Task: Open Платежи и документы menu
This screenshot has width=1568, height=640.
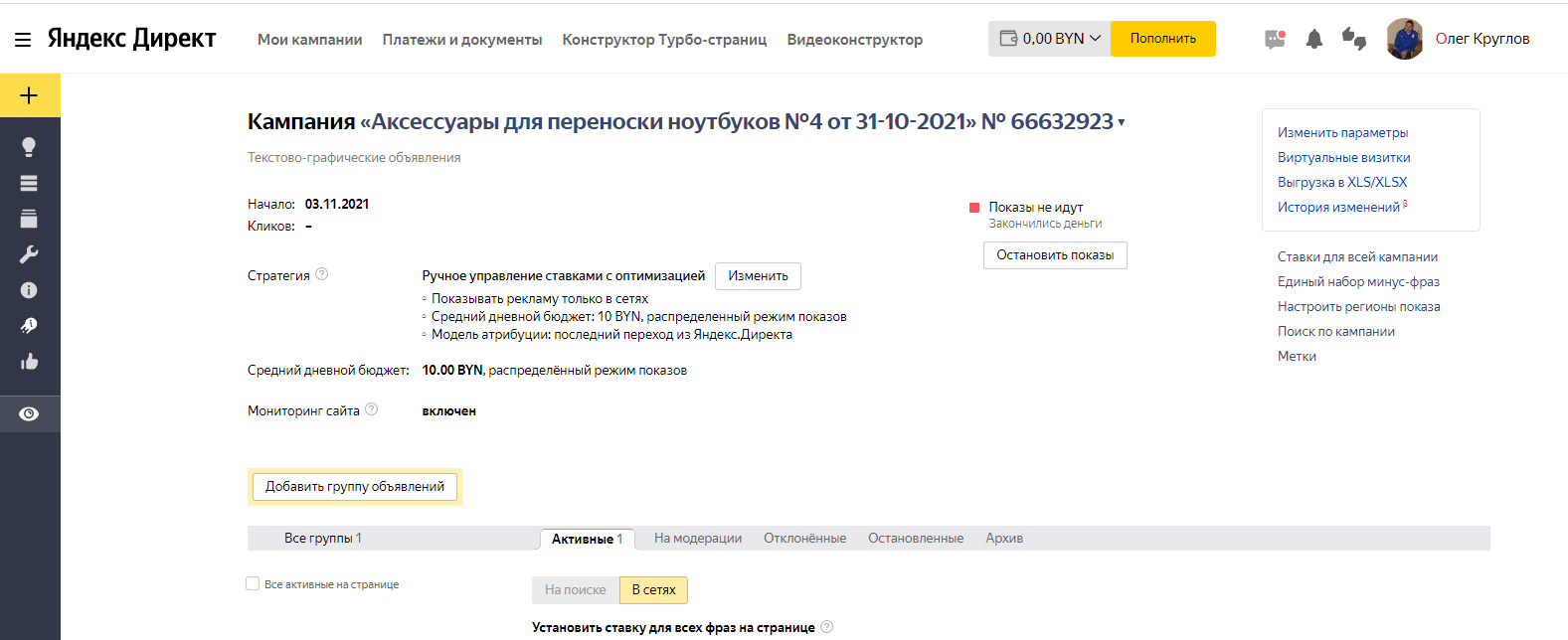Action: click(x=462, y=40)
